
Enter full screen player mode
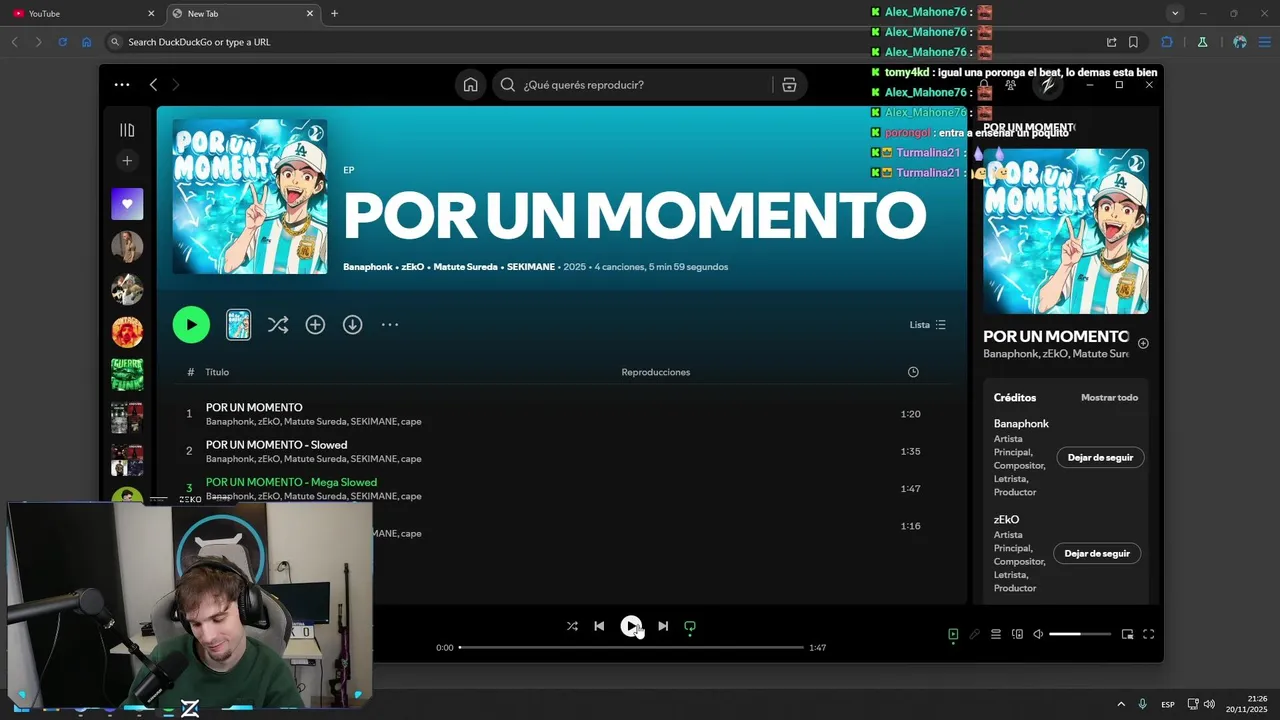pos(1148,634)
